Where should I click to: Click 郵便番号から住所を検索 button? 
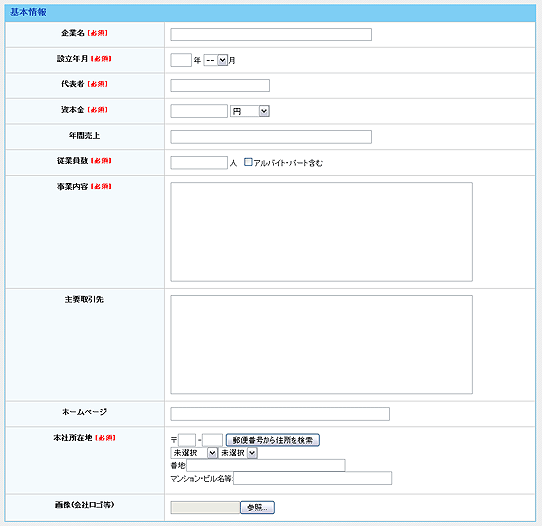273,440
